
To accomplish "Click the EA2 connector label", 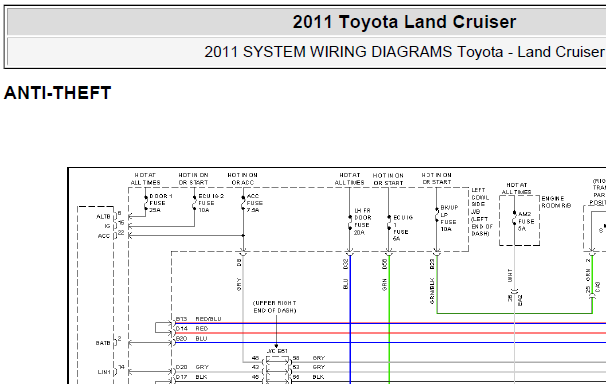I will point(520,300).
